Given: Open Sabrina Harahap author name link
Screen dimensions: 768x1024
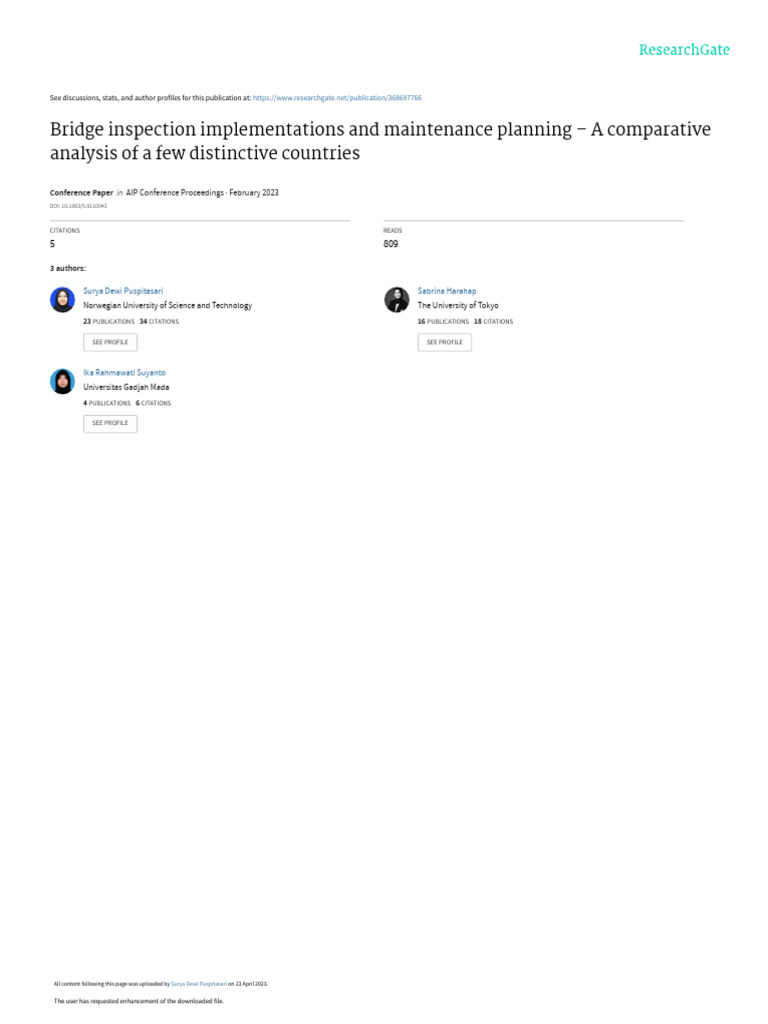Looking at the screenshot, I should [x=447, y=291].
